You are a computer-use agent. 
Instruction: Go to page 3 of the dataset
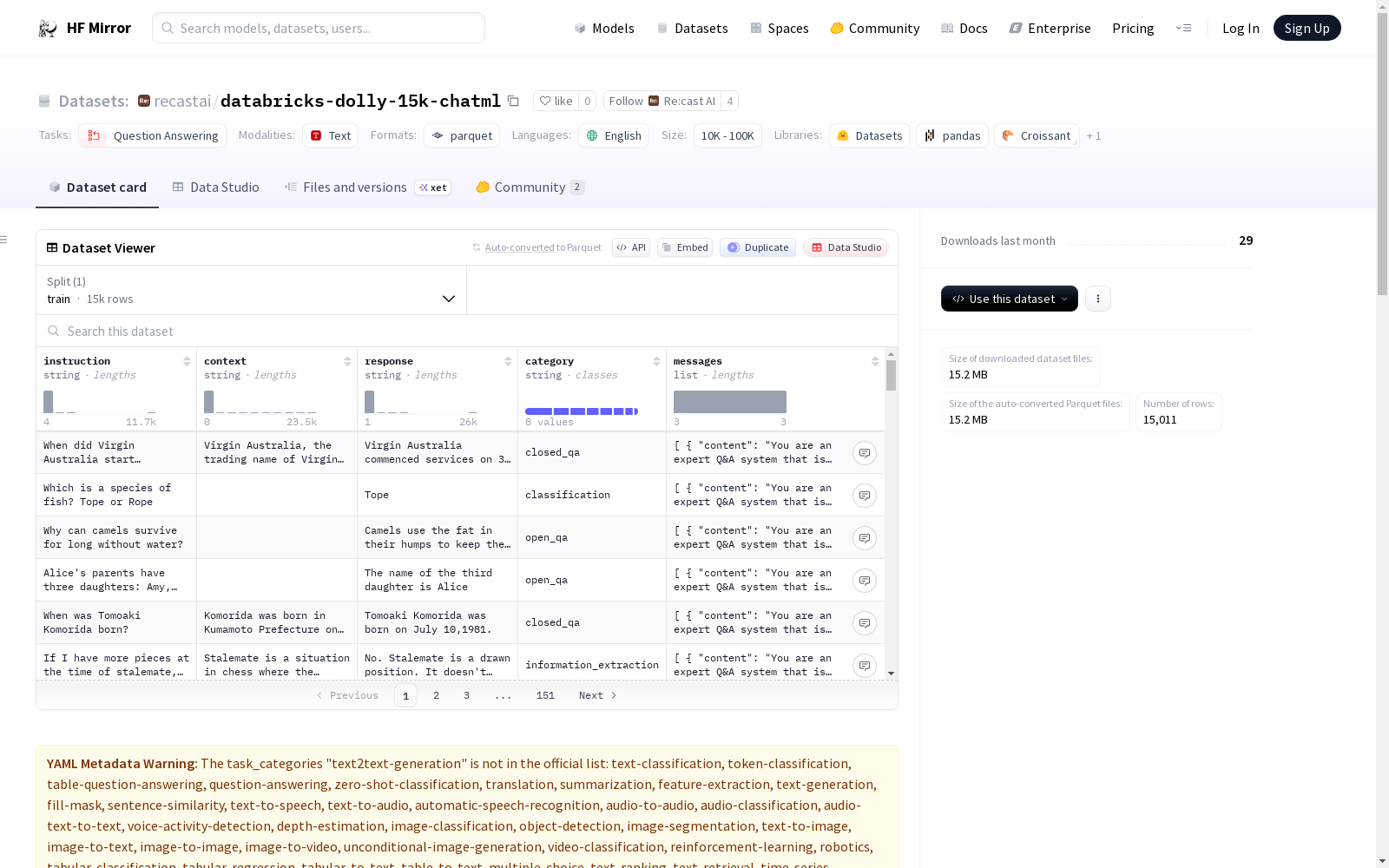pos(466,695)
